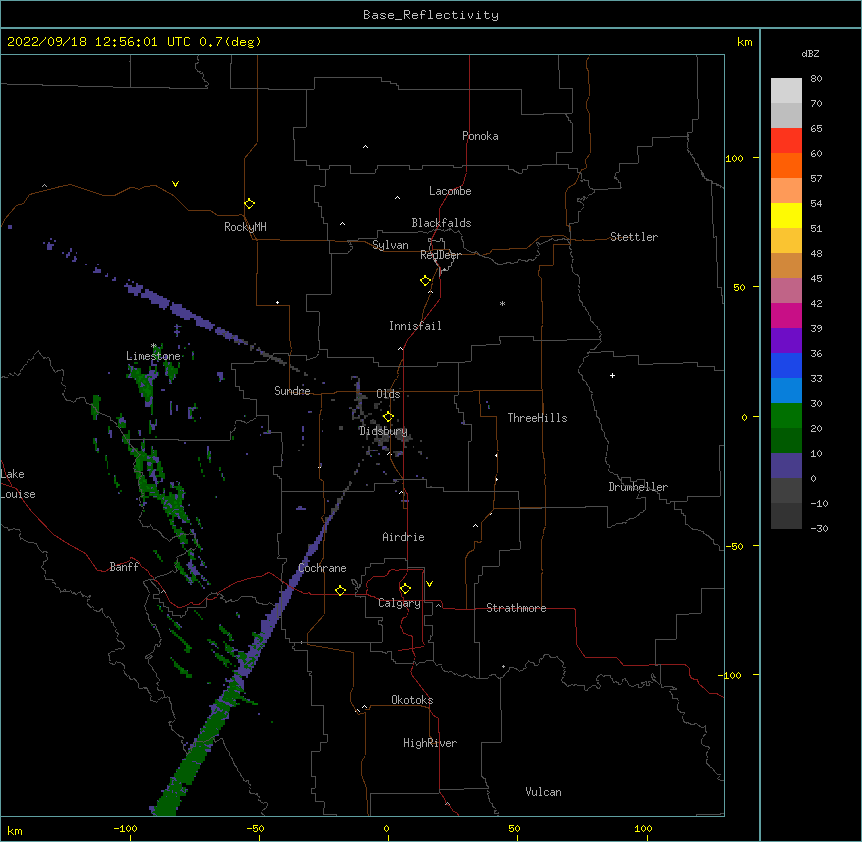Viewport: 862px width, 842px height.
Task: Click the Vulcan city label
Action: (543, 792)
